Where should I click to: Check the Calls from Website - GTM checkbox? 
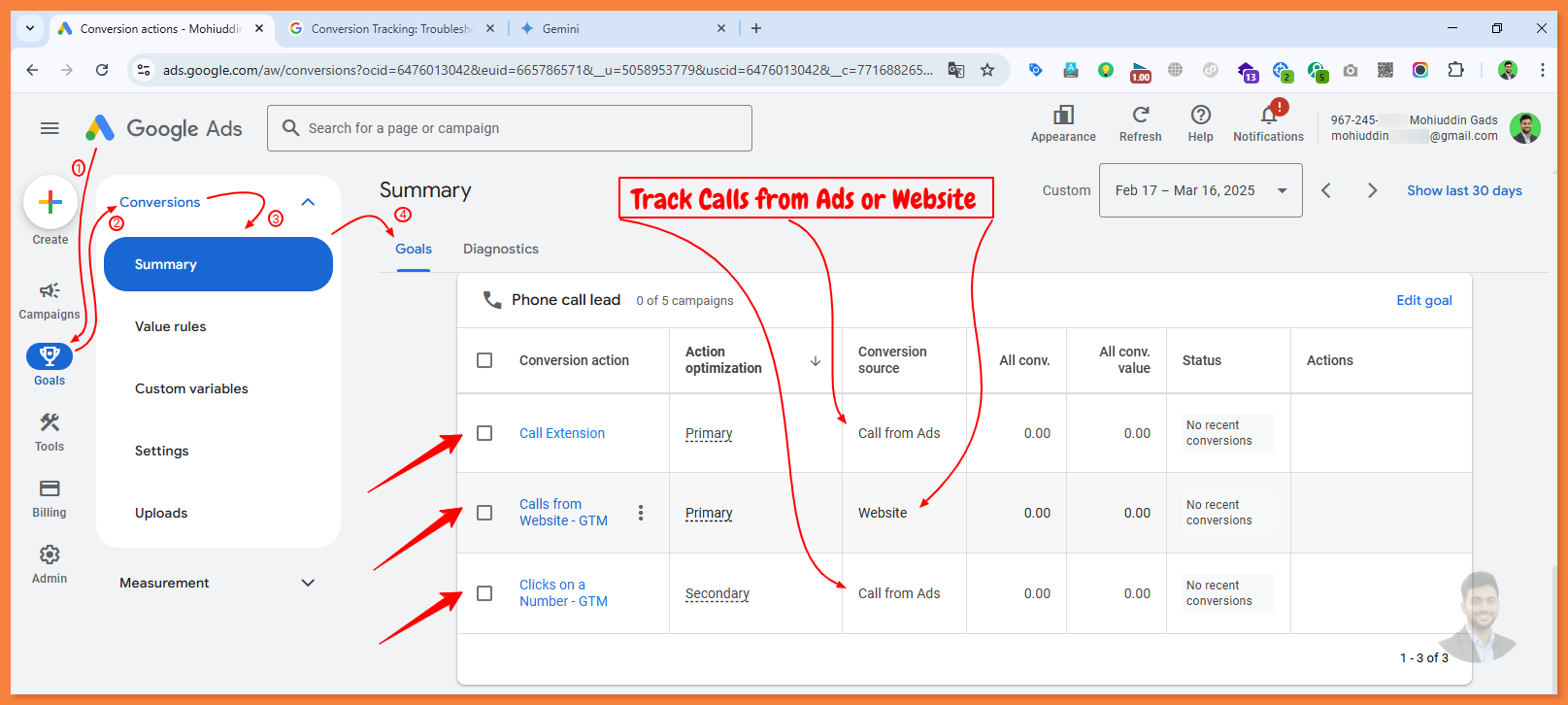[484, 513]
